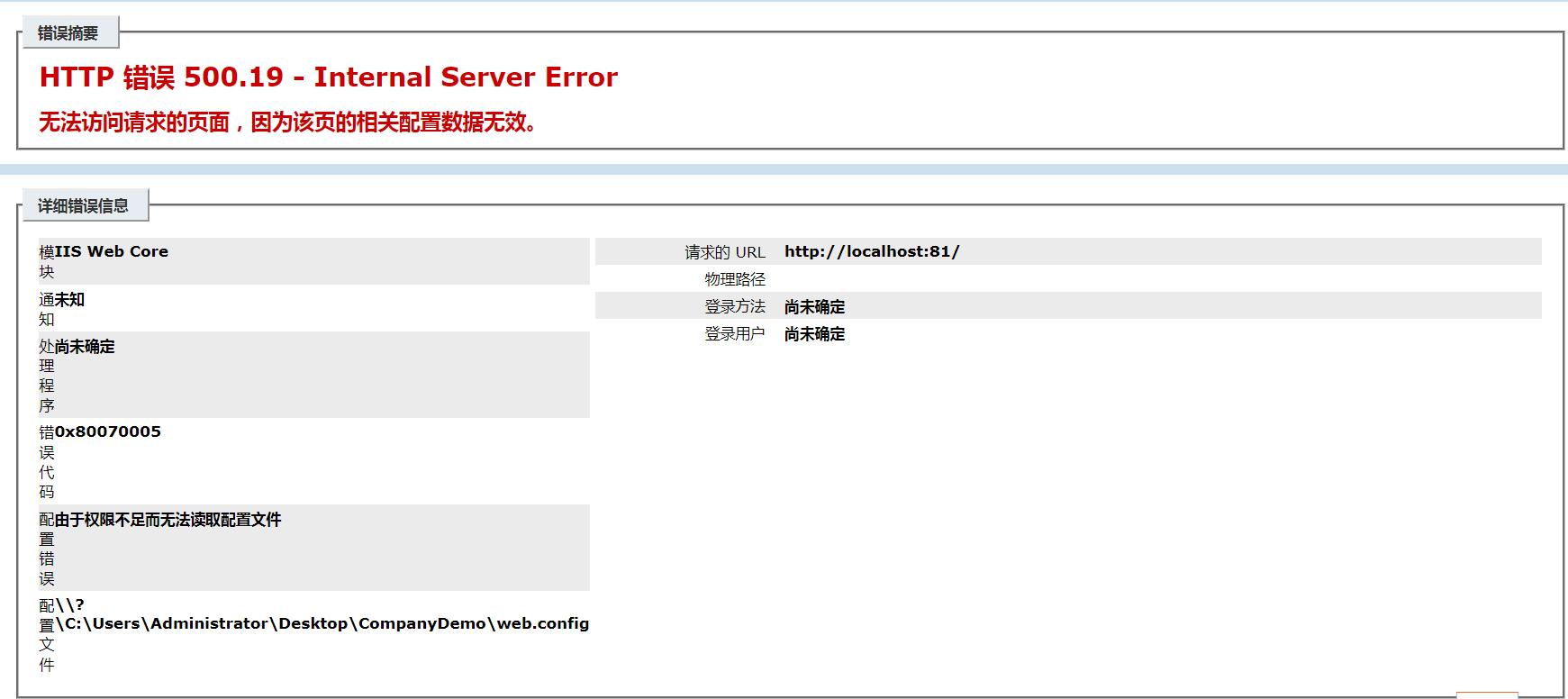The width and height of the screenshot is (1568, 699).
Task: Click the 登录用户 label
Action: click(734, 334)
